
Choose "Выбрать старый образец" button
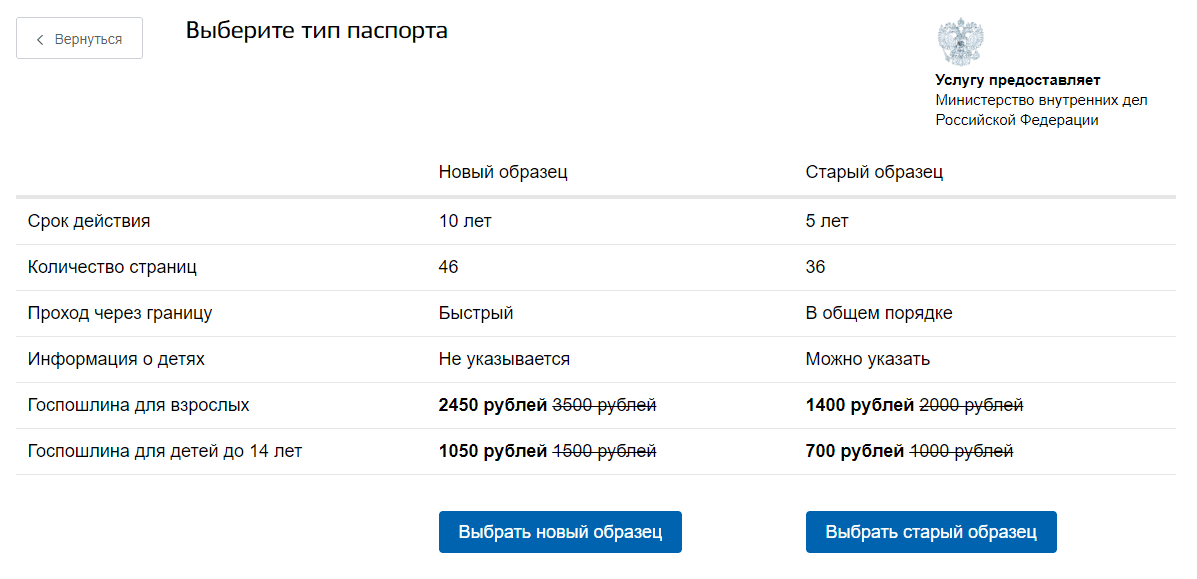point(930,532)
